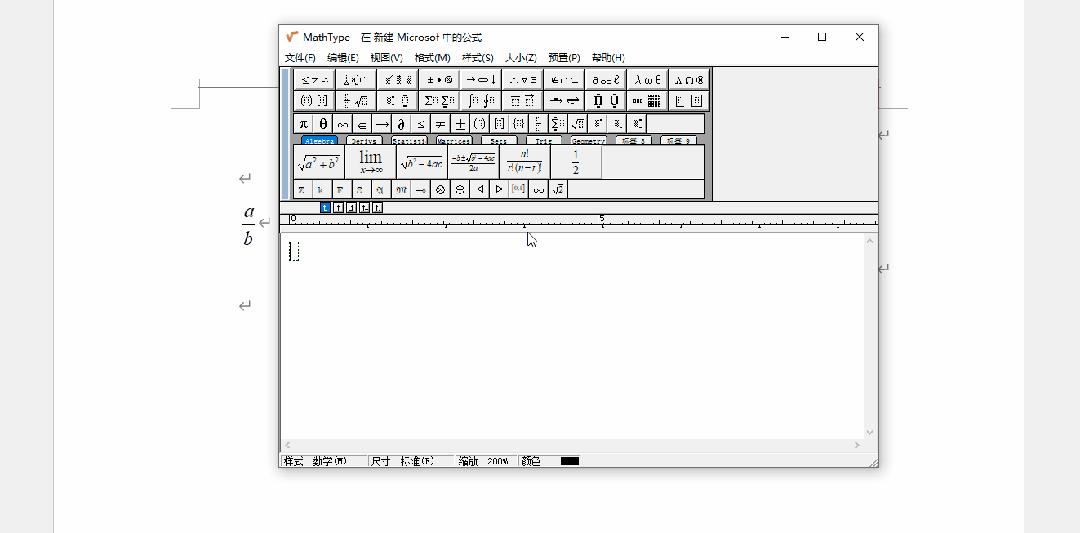Image resolution: width=1080 pixels, height=533 pixels.
Task: Place cursor in the empty equation slot
Action: [294, 251]
